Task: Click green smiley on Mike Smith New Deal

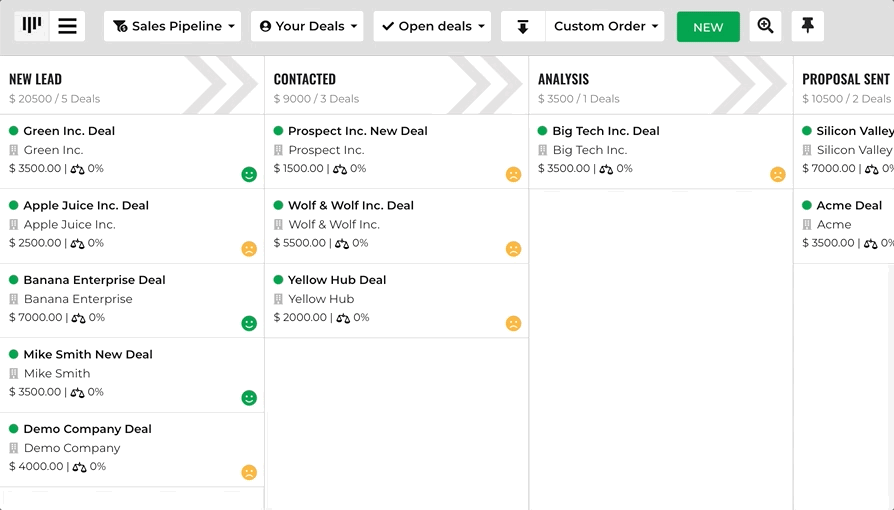Action: point(249,398)
